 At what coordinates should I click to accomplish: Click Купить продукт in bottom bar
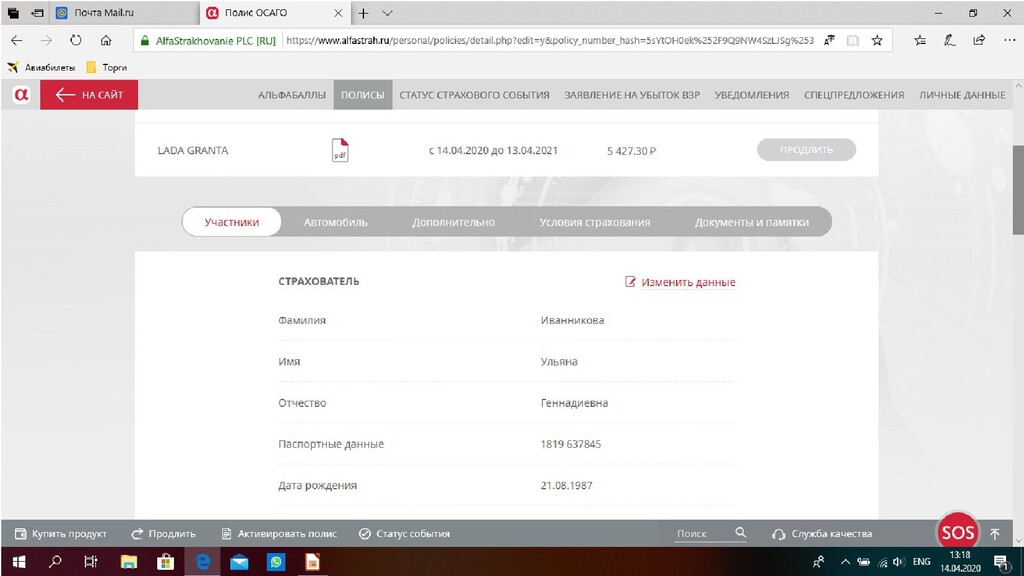coord(61,534)
